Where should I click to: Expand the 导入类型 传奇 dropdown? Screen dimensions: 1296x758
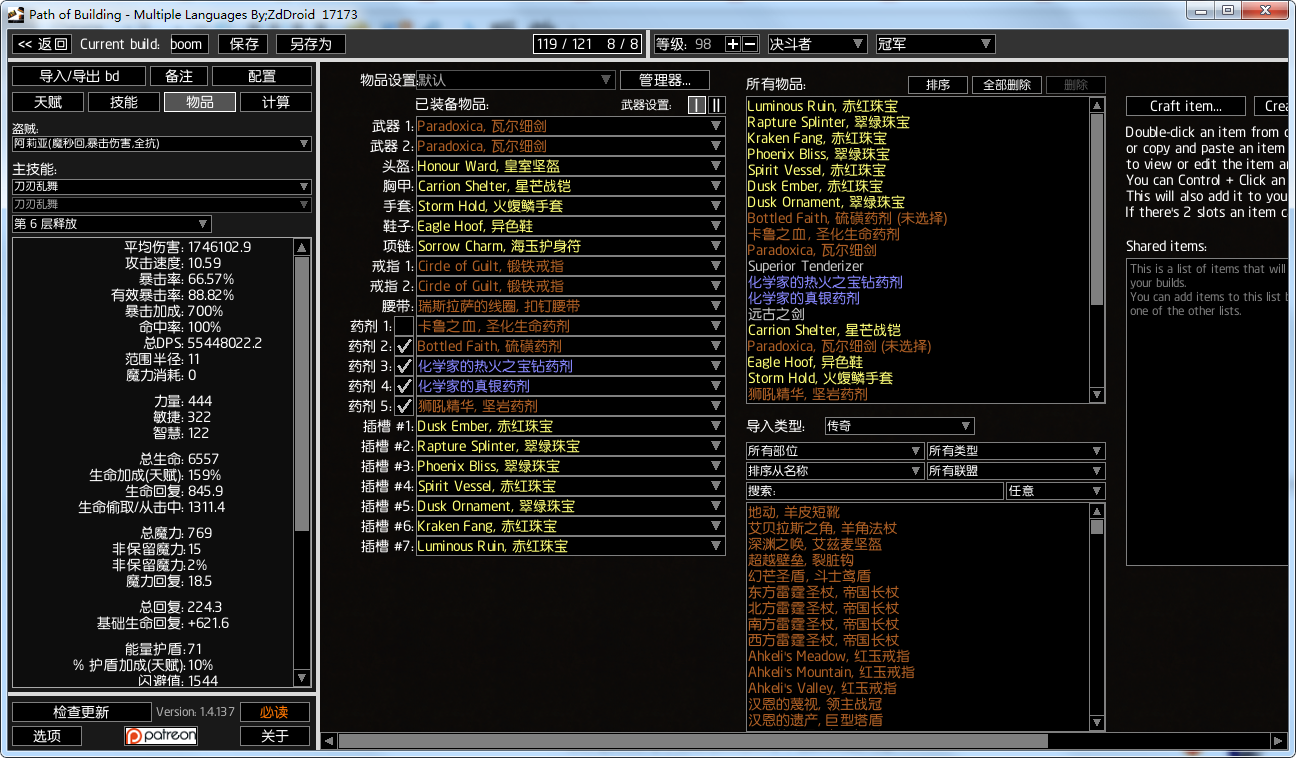pyautogui.click(x=898, y=426)
